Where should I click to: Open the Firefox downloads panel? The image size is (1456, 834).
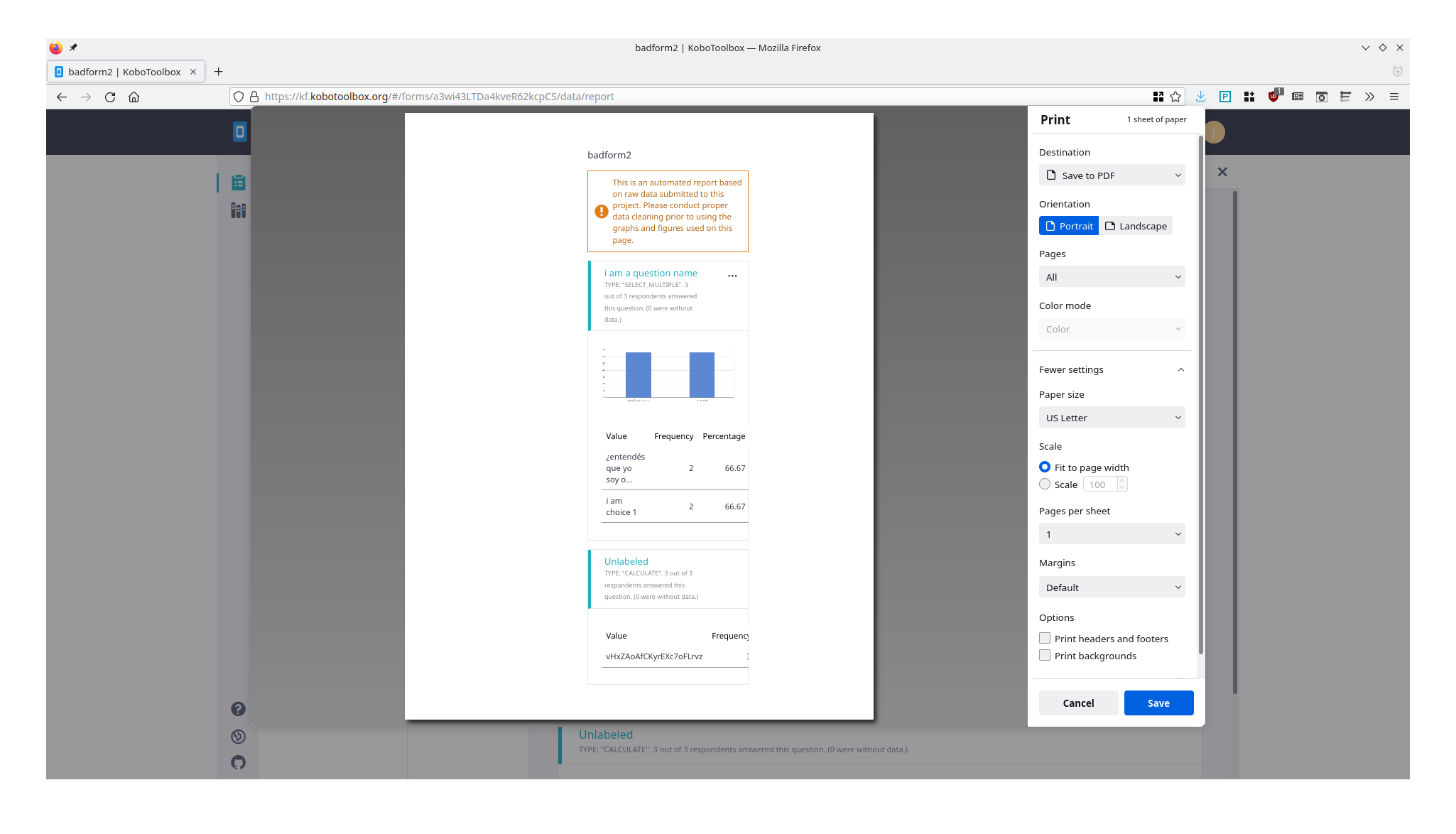pos(1200,97)
